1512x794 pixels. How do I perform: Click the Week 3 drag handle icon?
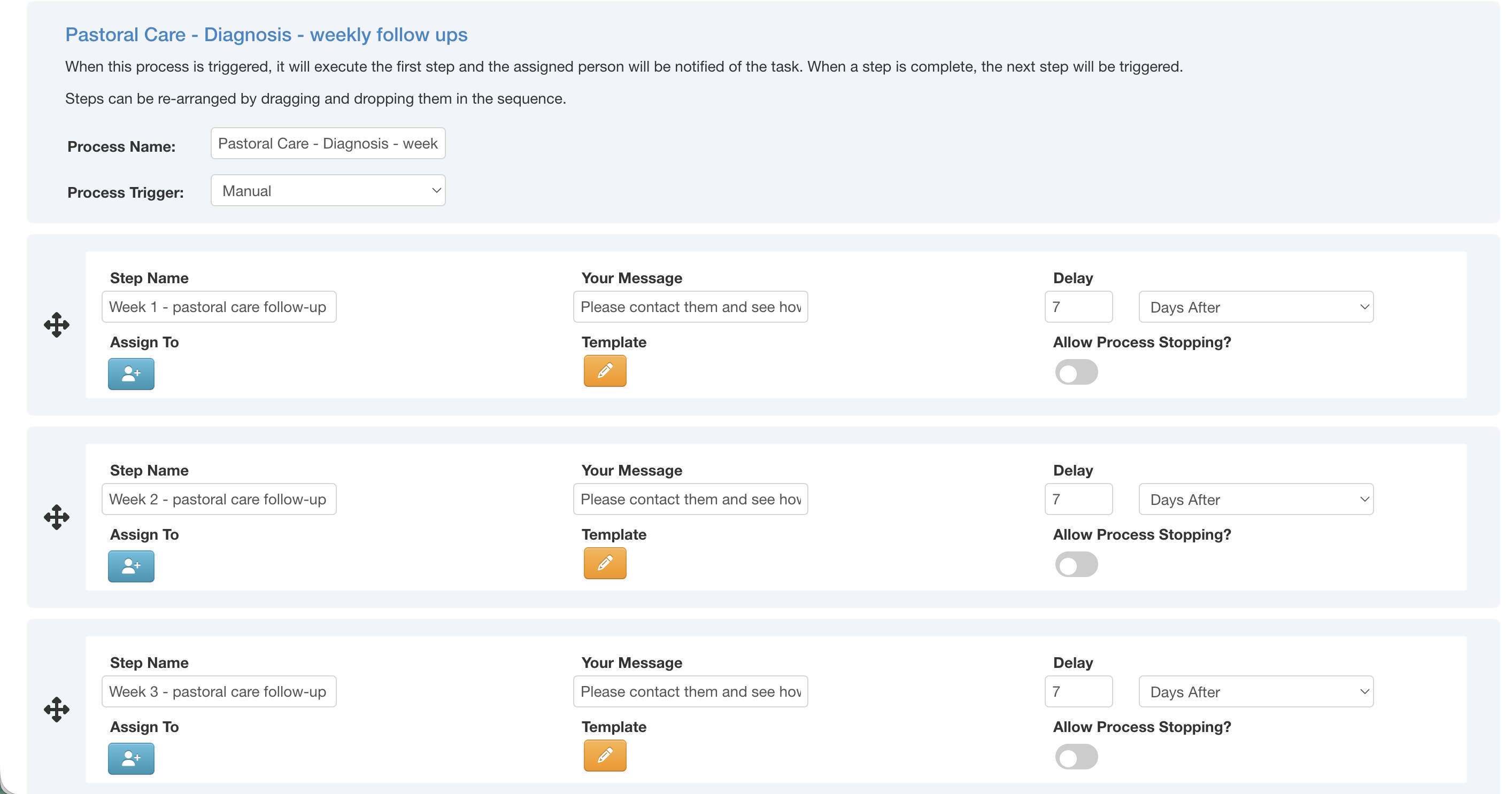[56, 709]
